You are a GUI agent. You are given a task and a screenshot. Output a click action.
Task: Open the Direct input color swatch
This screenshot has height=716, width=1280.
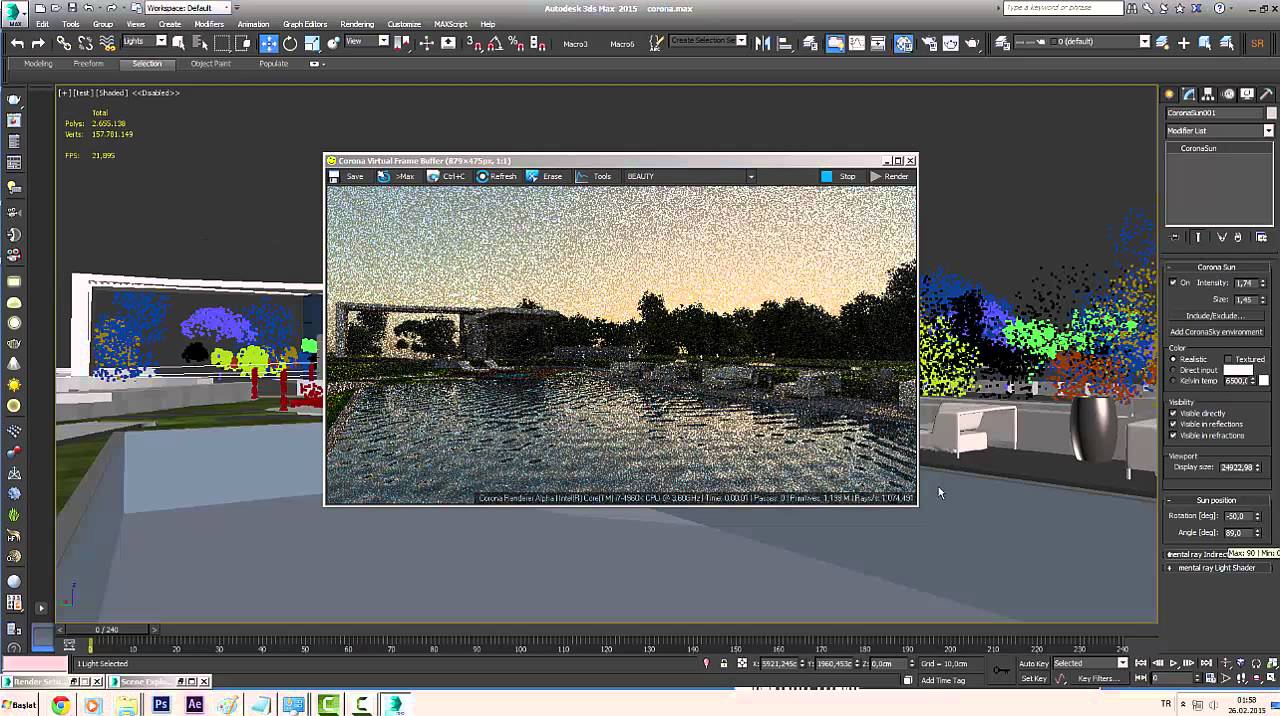tap(1237, 370)
